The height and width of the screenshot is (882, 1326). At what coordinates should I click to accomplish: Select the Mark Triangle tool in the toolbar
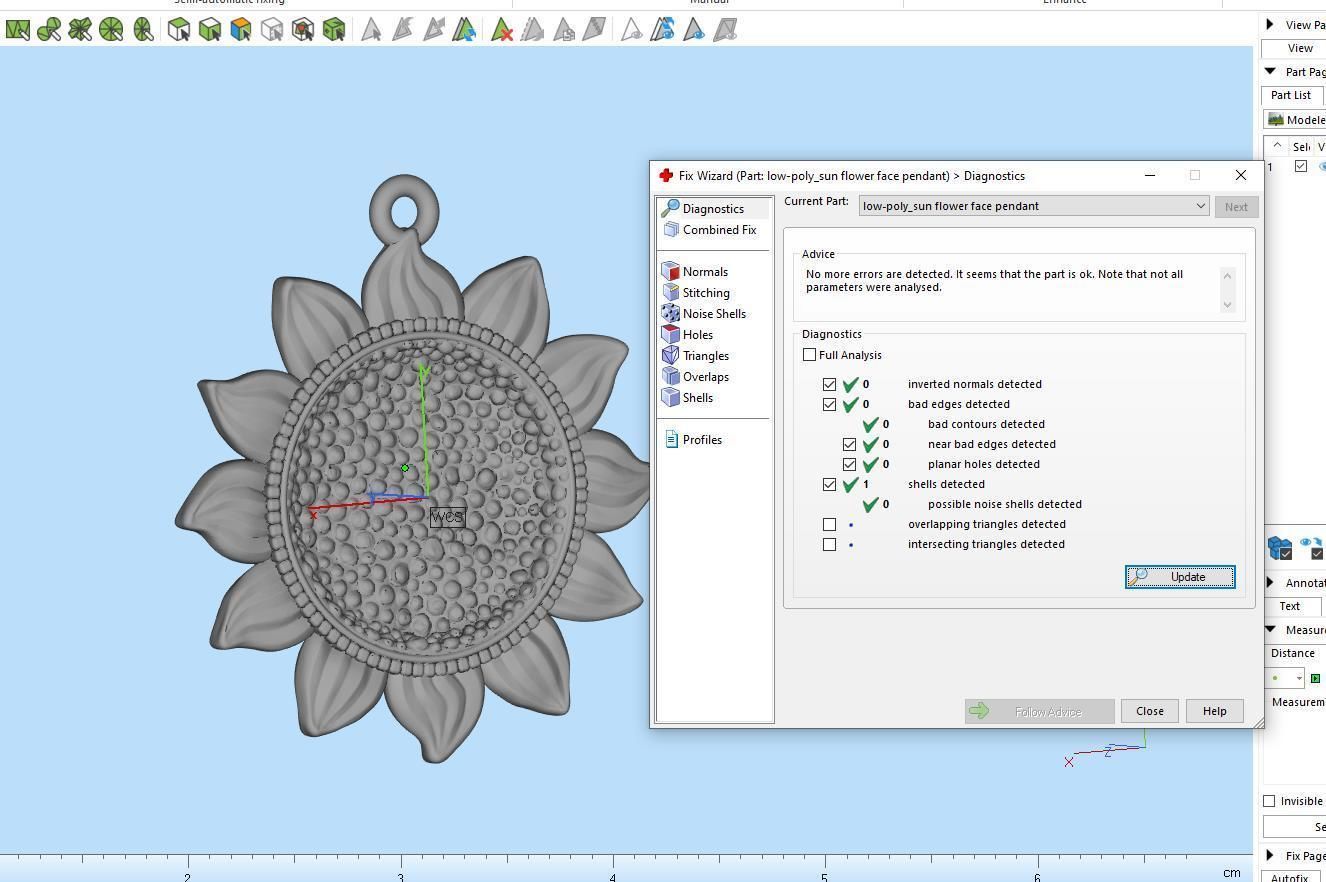17,30
